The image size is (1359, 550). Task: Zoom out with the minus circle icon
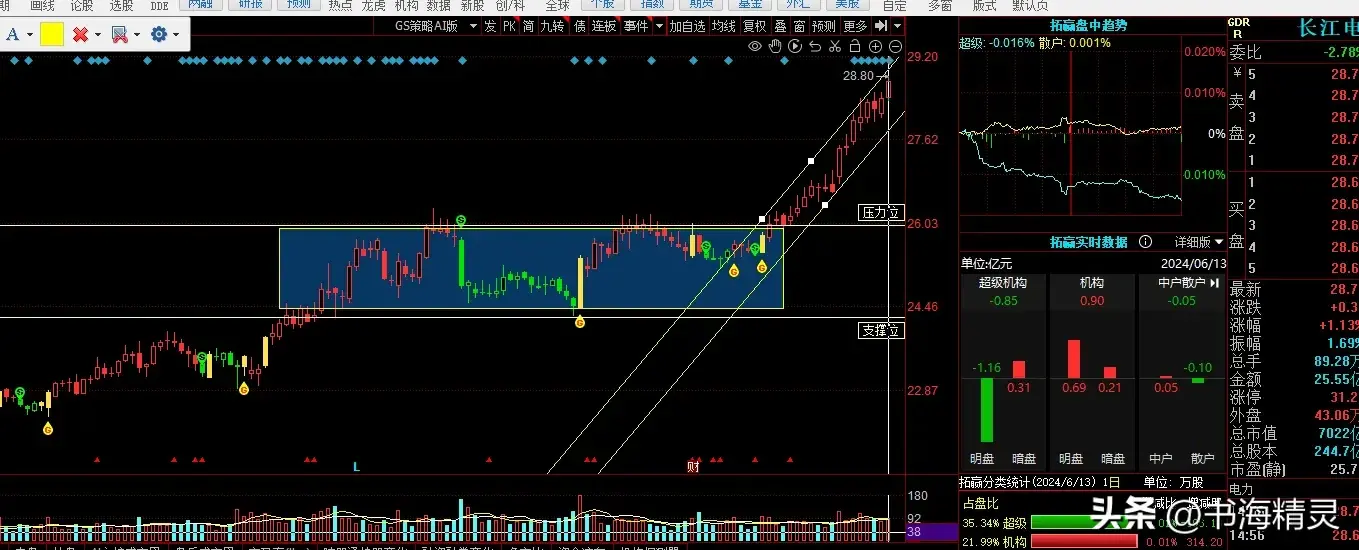click(x=895, y=46)
